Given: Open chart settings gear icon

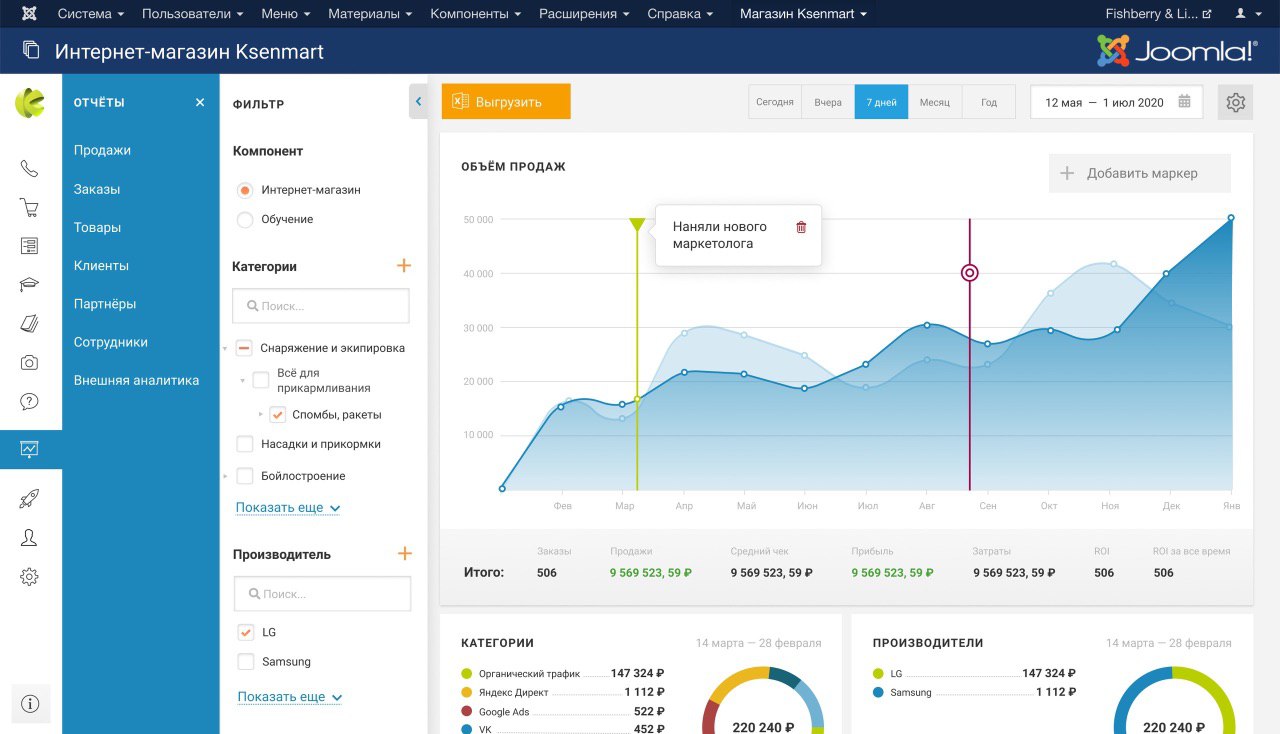Looking at the screenshot, I should (x=1235, y=102).
